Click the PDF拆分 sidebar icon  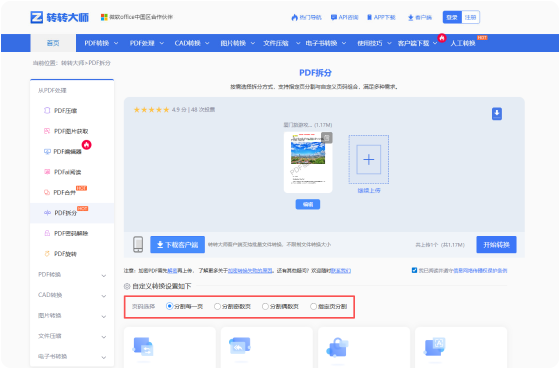[47, 213]
